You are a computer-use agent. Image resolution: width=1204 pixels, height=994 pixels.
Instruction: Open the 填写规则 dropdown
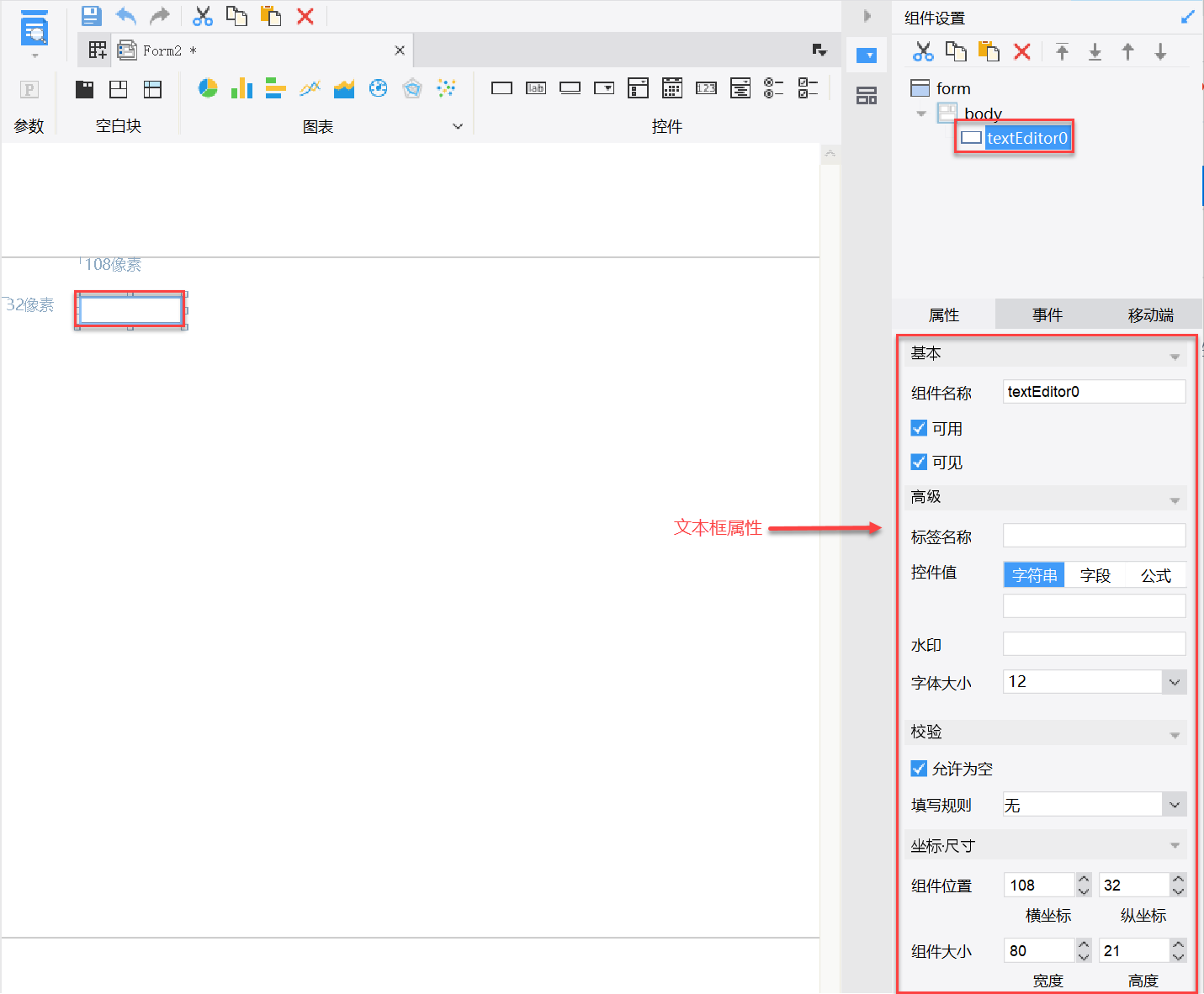[x=1175, y=805]
